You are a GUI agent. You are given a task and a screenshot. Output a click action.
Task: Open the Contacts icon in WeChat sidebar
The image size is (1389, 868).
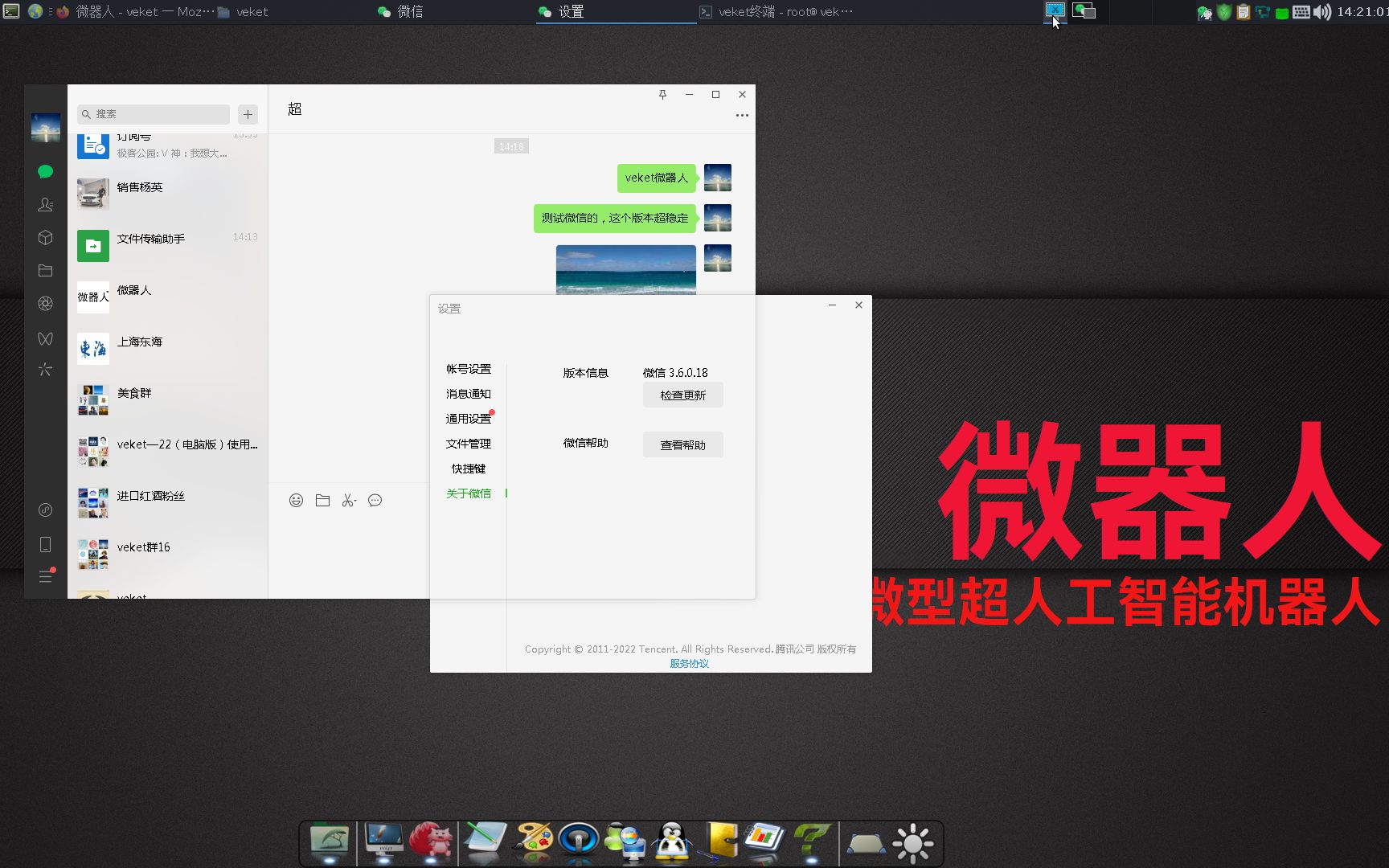(45, 205)
